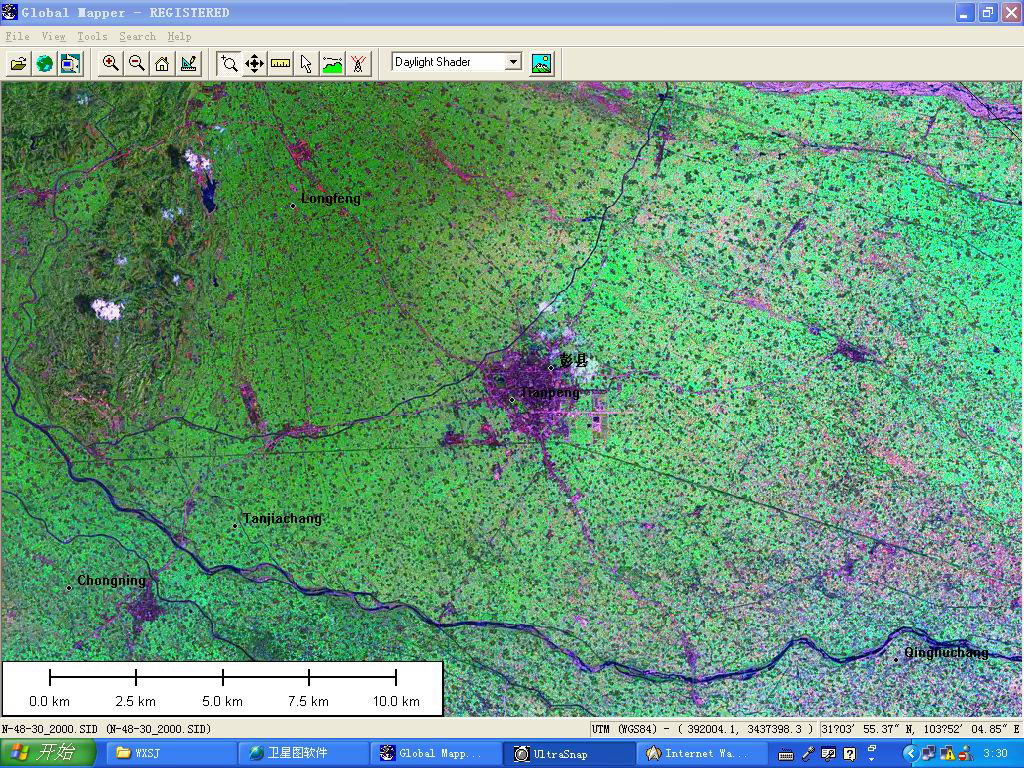
Task: Click the Zoom In magnifier icon
Action: (x=111, y=64)
